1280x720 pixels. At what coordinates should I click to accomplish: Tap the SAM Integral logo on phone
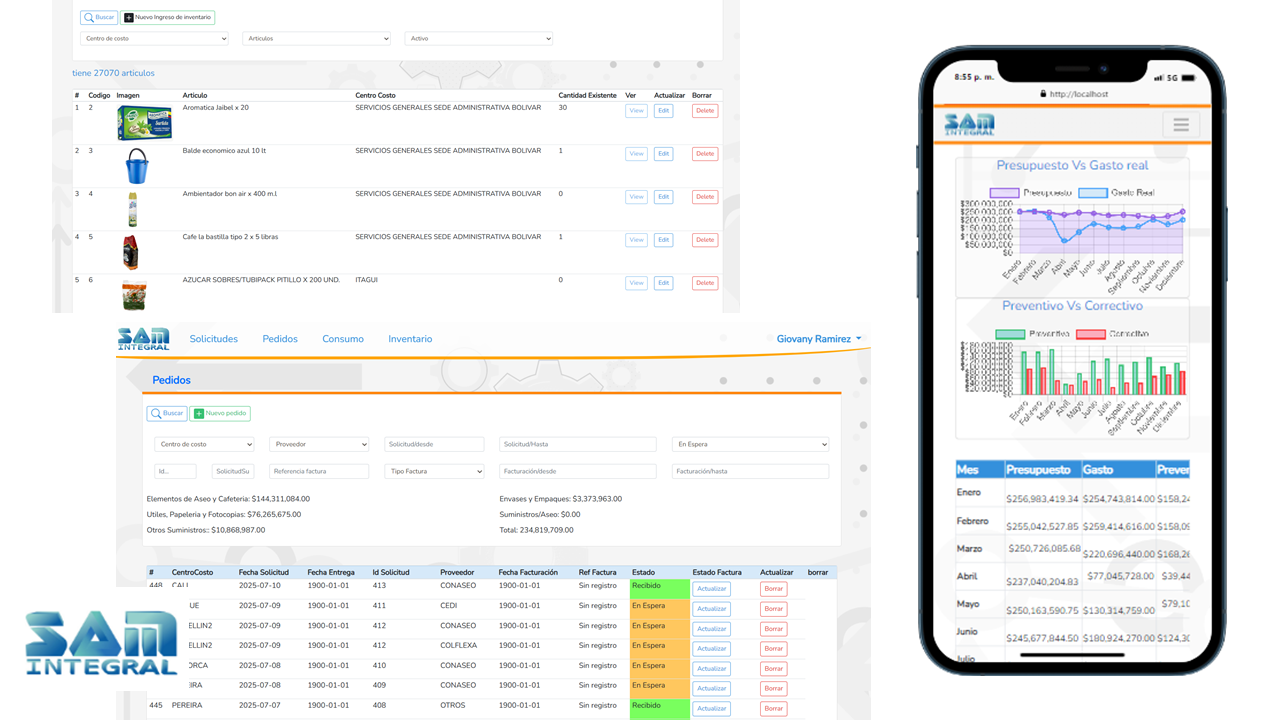coord(969,125)
